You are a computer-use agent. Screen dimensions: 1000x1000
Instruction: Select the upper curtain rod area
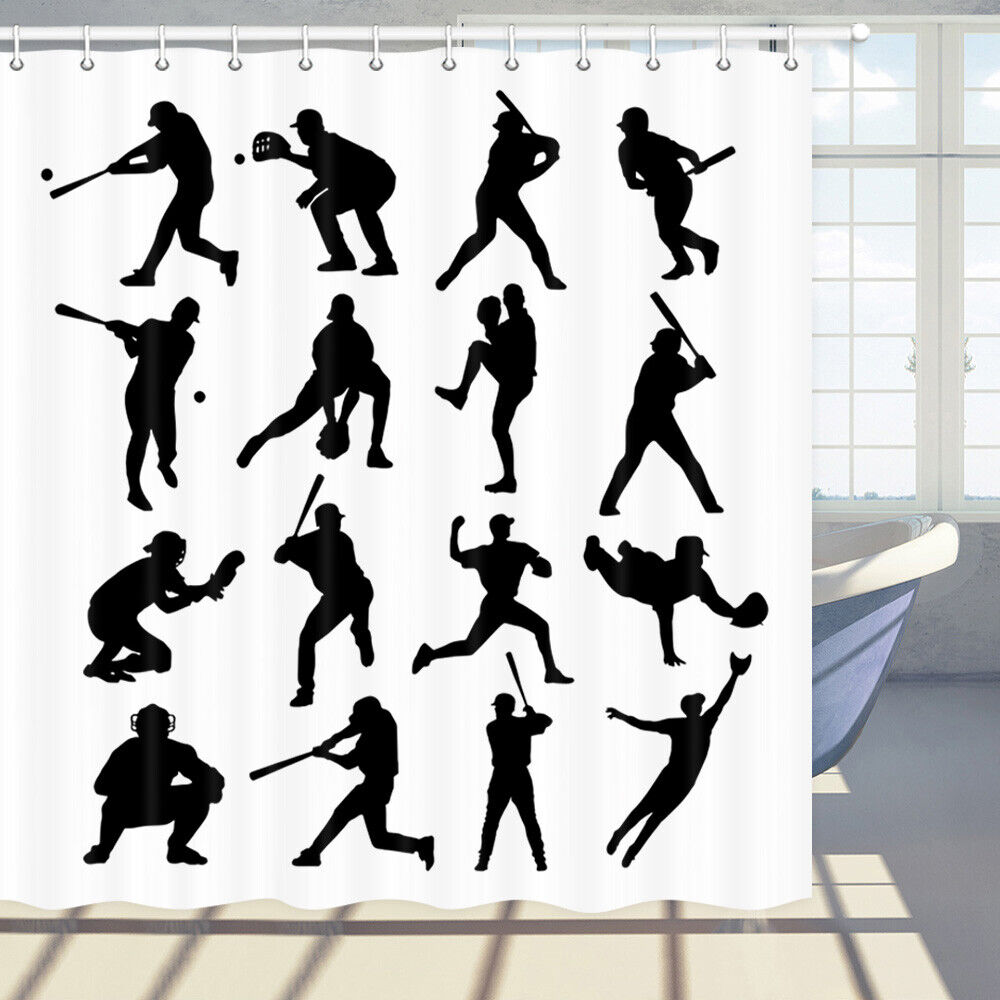point(450,30)
